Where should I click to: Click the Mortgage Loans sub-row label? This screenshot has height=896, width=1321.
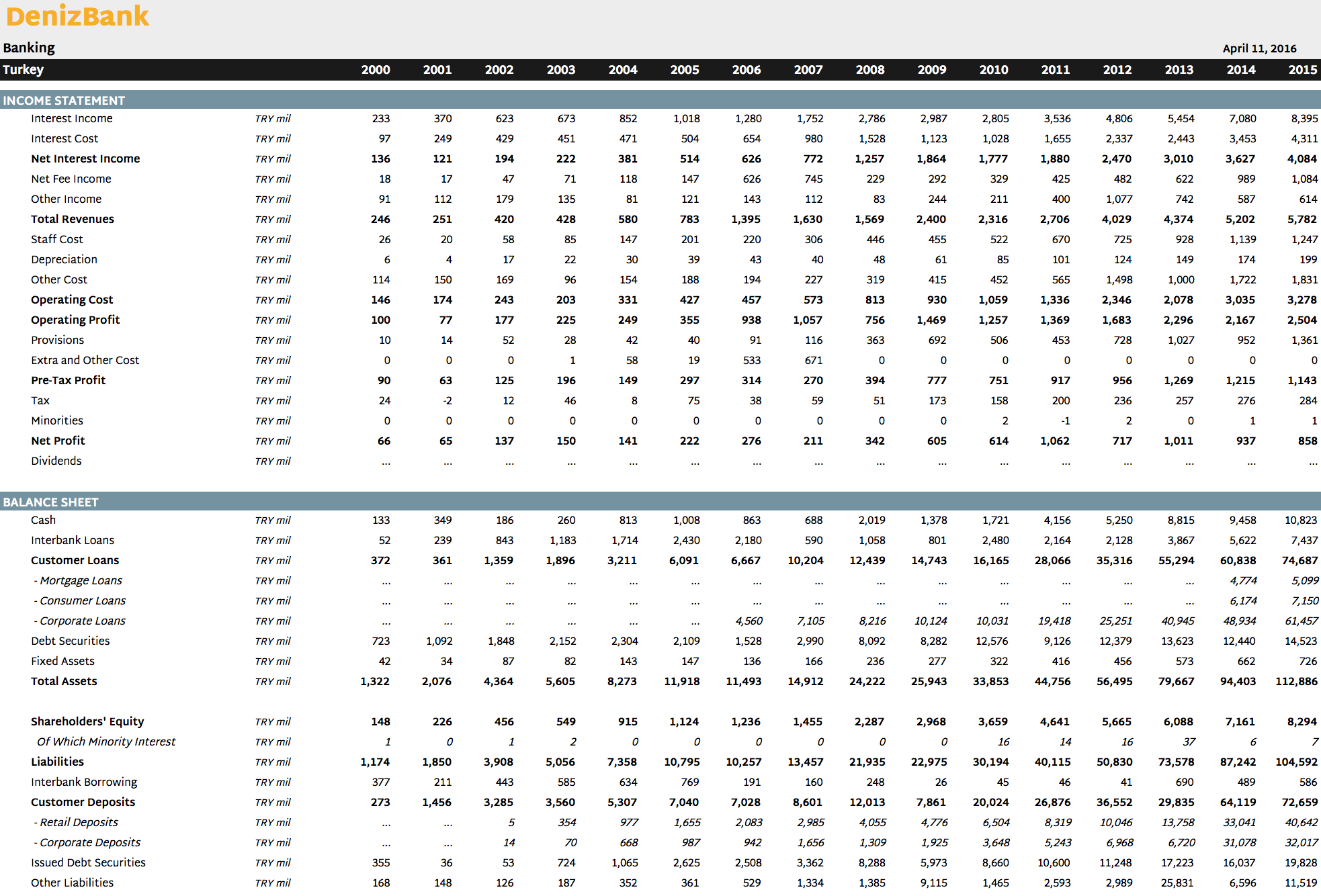tap(78, 581)
